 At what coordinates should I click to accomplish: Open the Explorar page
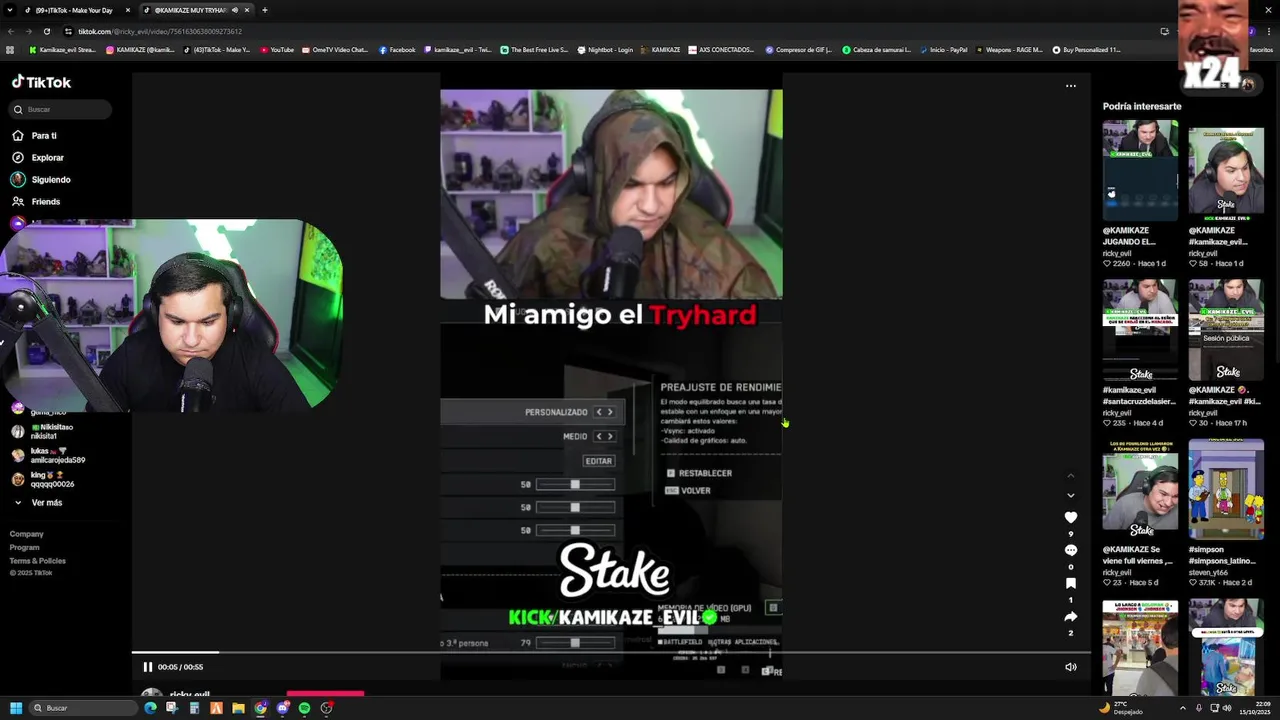coord(38,157)
